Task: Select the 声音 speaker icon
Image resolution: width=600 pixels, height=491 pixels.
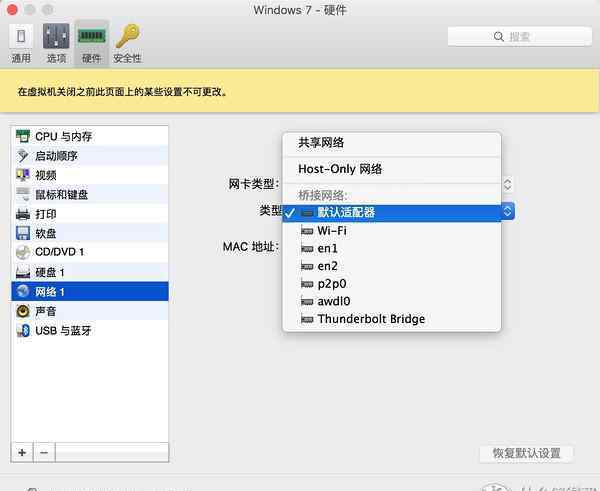Action: click(x=23, y=311)
